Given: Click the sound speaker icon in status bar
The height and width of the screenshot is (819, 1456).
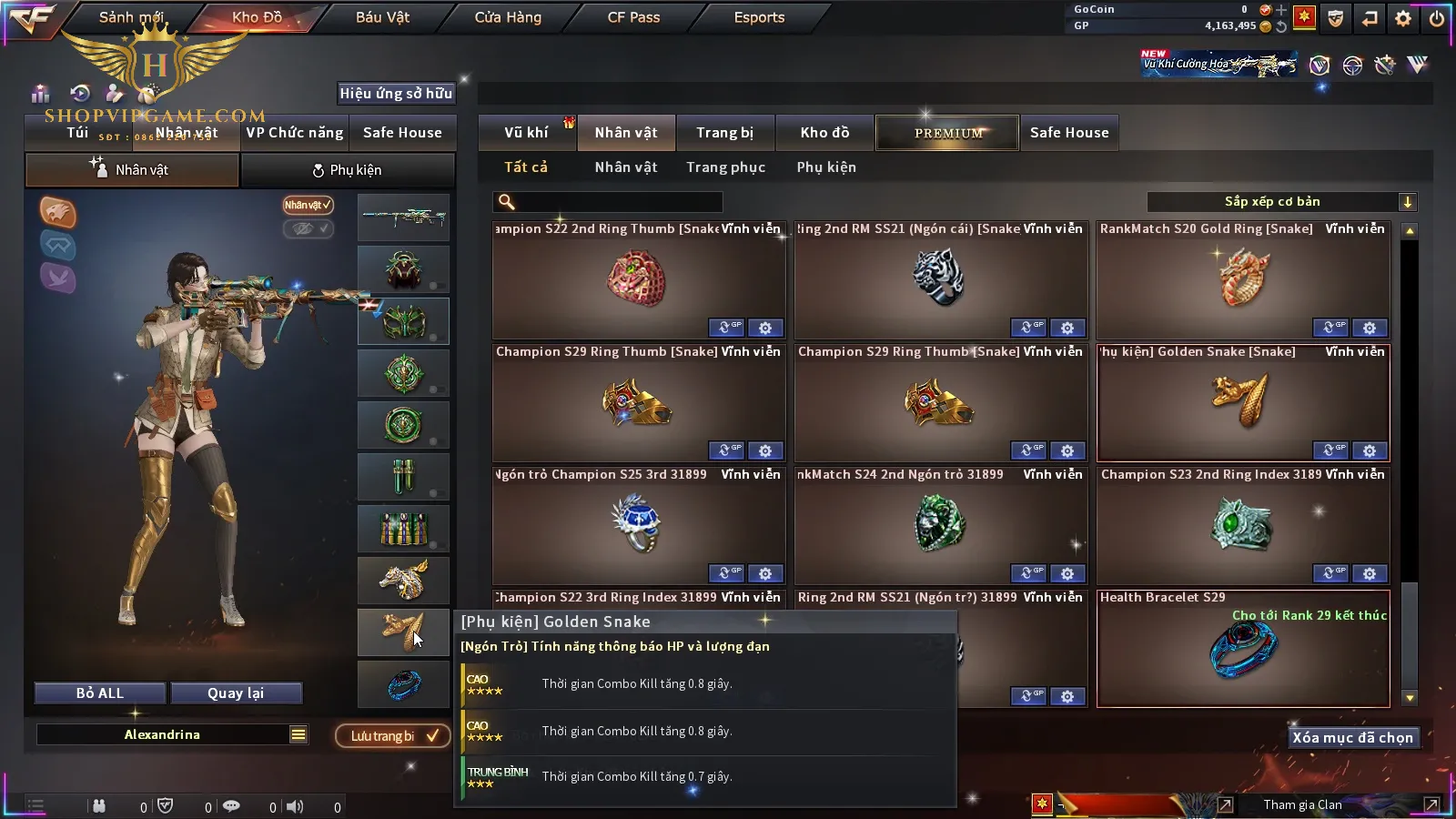Looking at the screenshot, I should [x=295, y=806].
